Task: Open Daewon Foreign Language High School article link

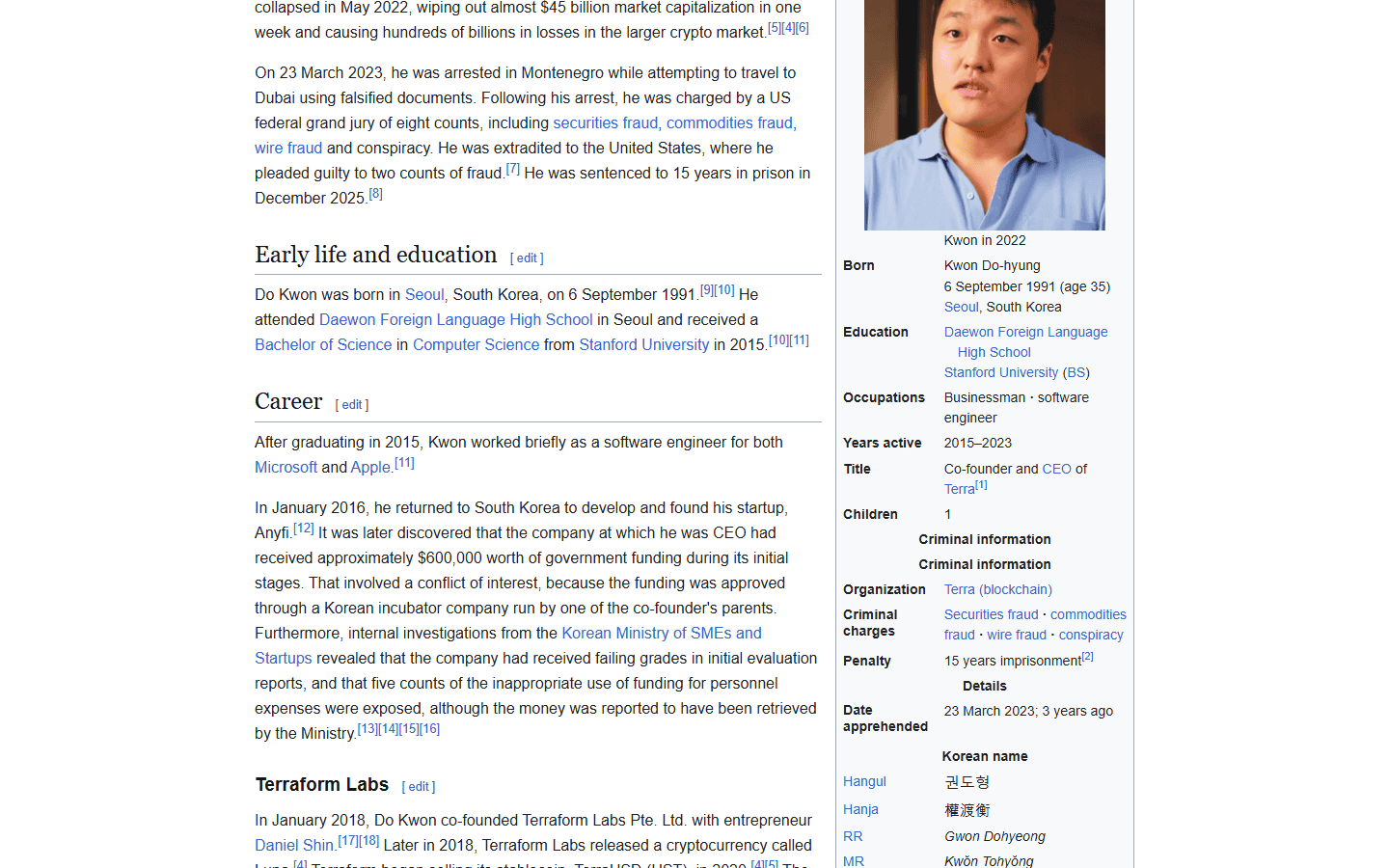Action: tap(456, 319)
